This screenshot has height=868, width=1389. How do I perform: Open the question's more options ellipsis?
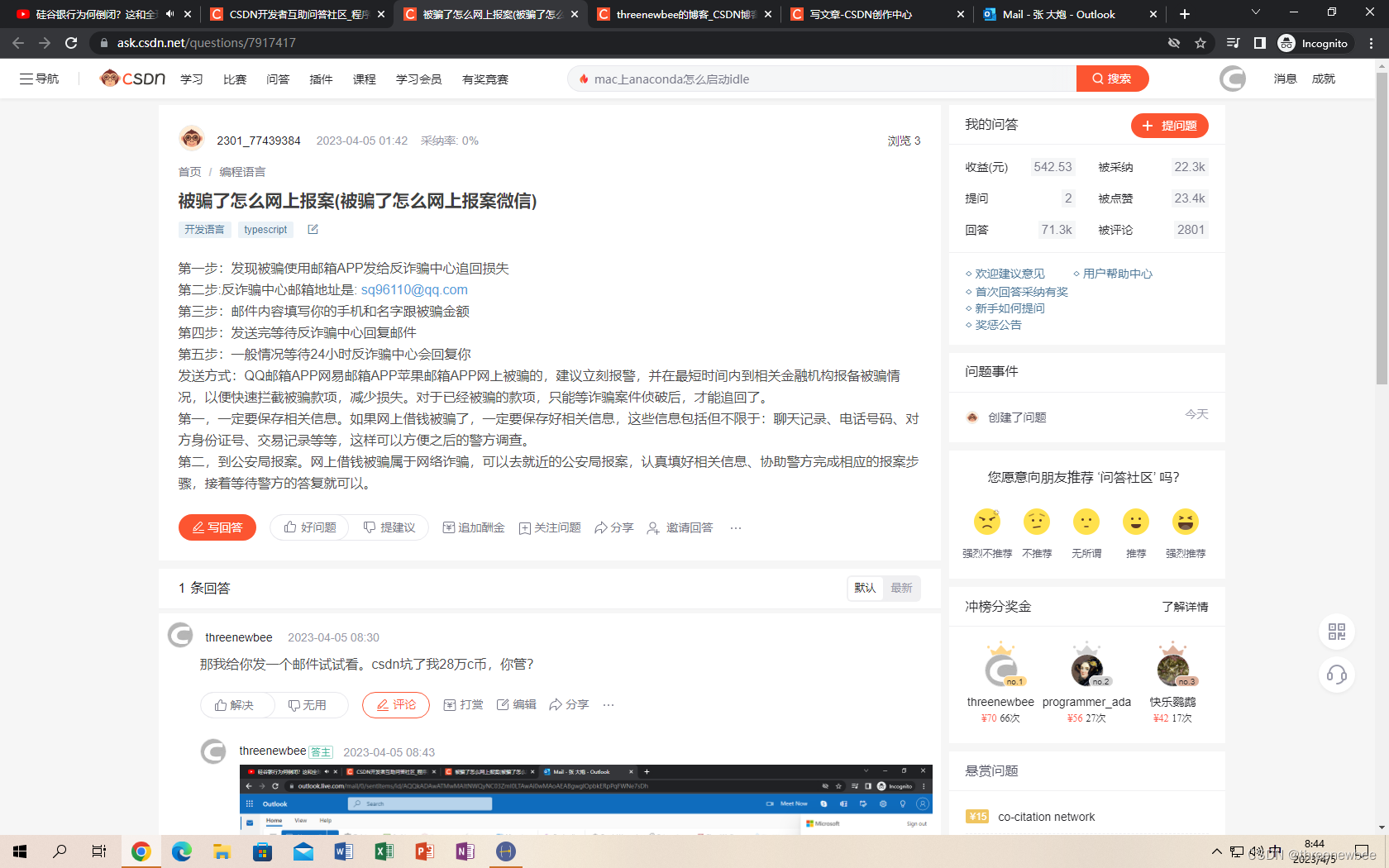click(x=736, y=527)
